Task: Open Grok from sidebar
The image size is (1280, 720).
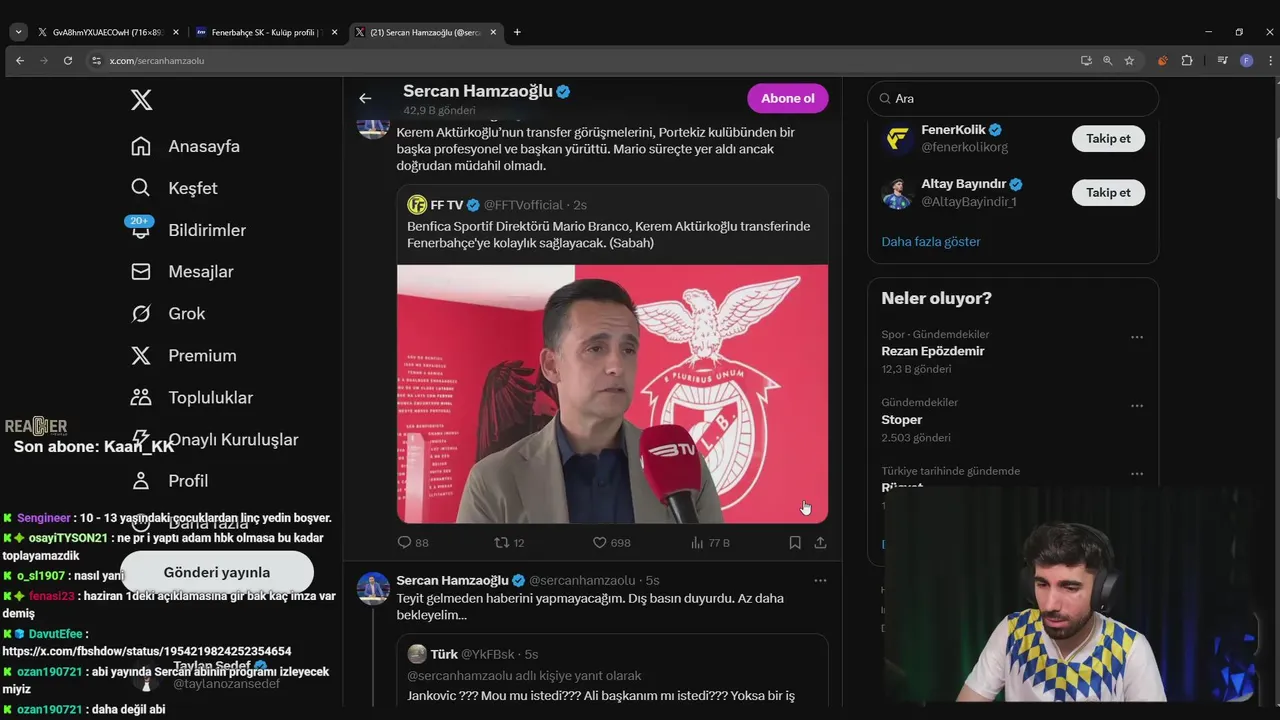Action: click(168, 314)
